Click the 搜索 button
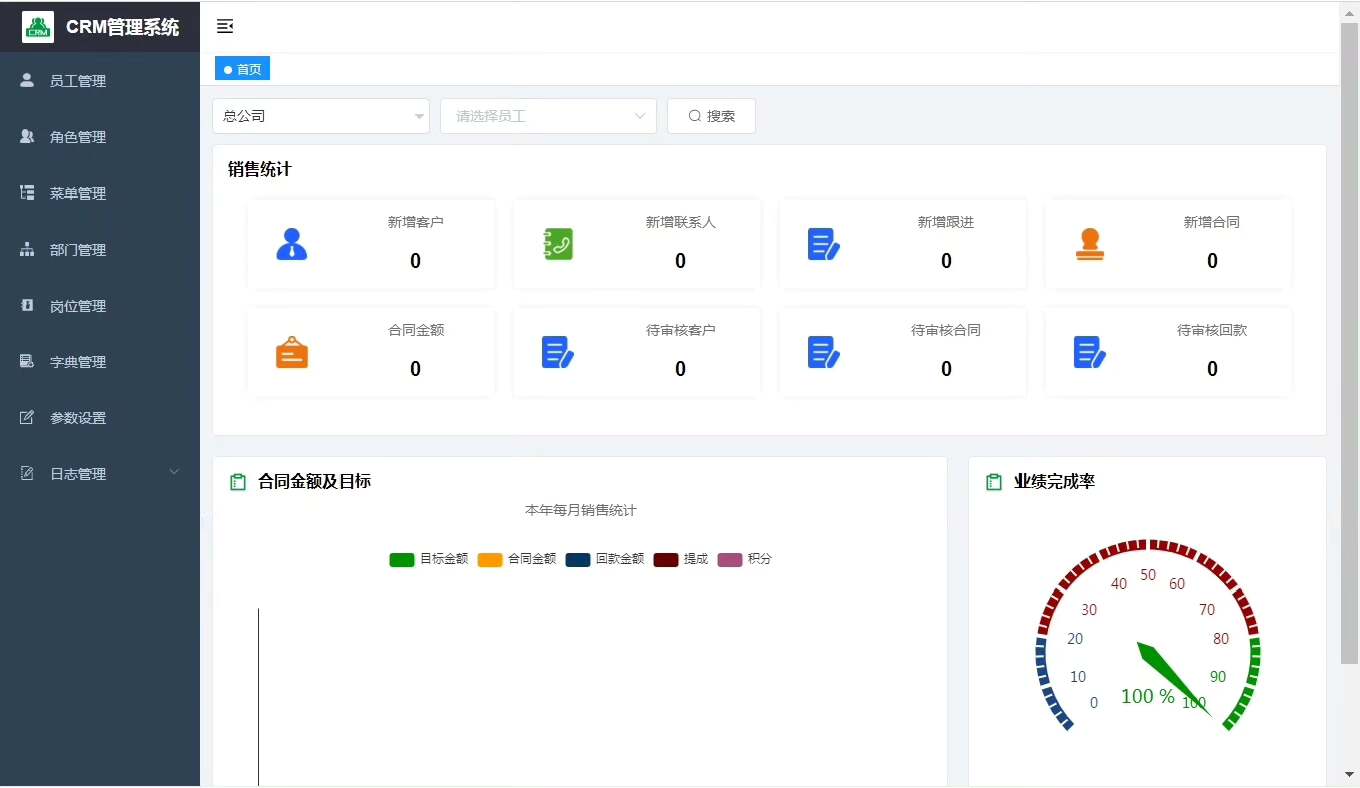The height and width of the screenshot is (788, 1360). coord(711,116)
